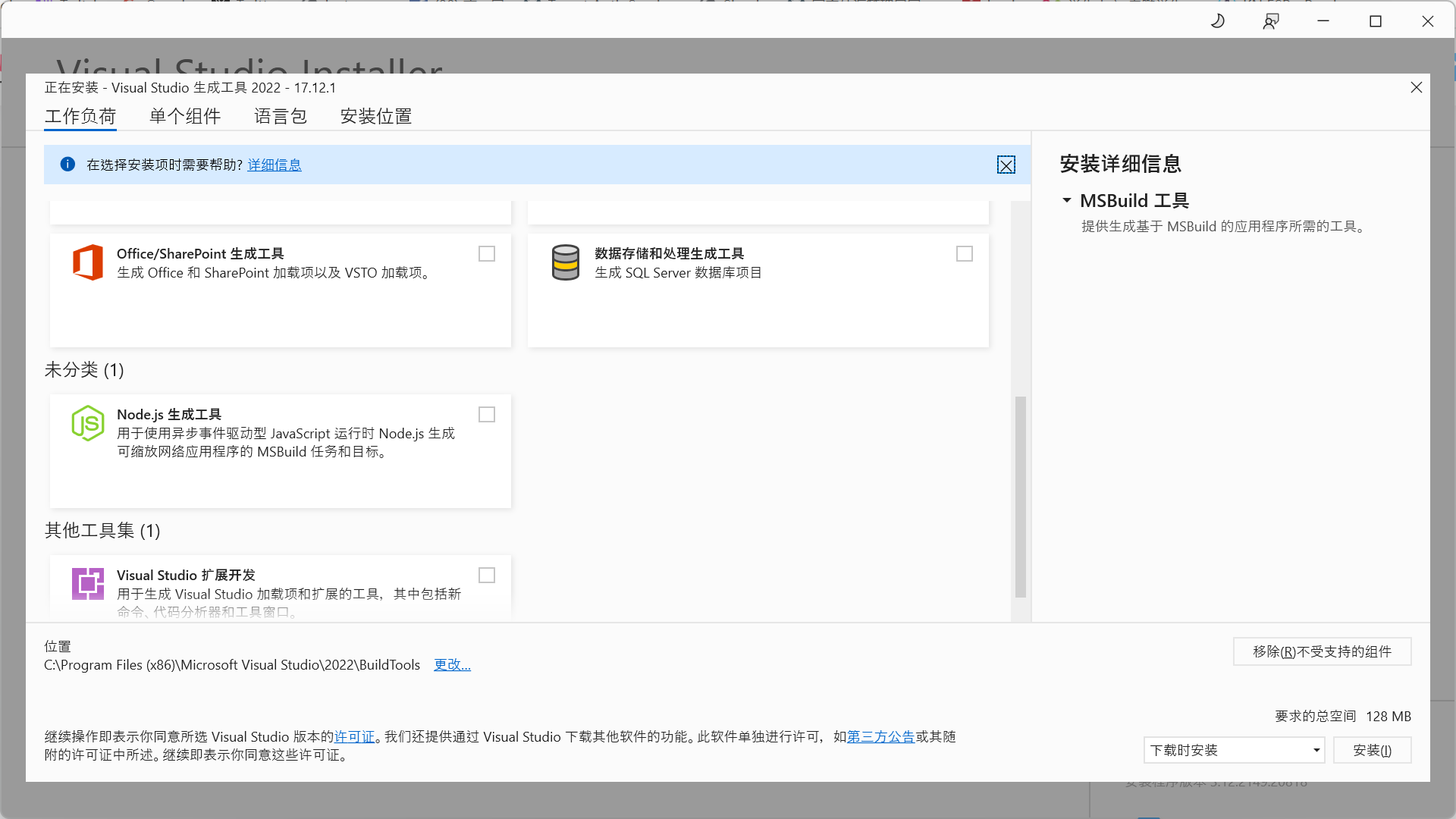Check the Node.js 生成工具 checkbox
The height and width of the screenshot is (819, 1456).
pyautogui.click(x=486, y=414)
